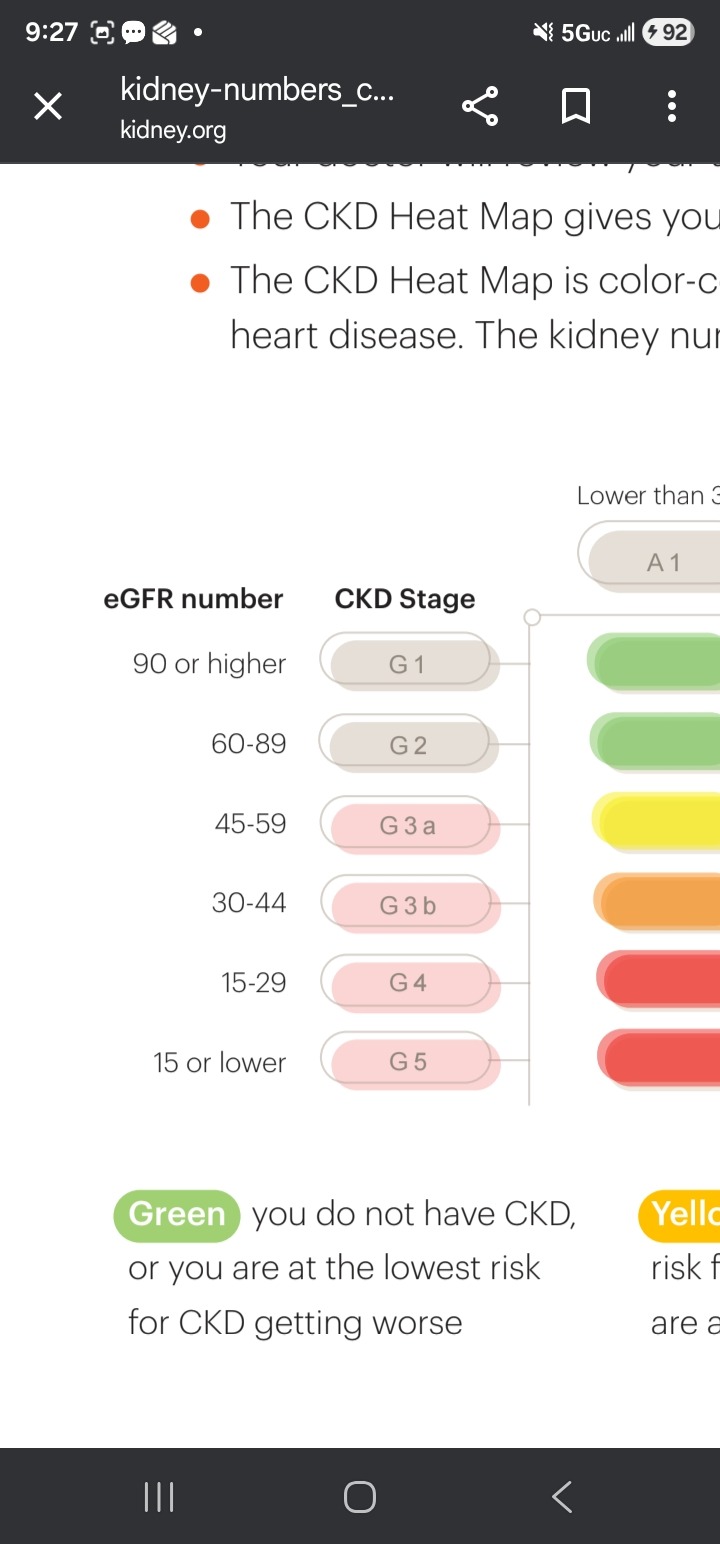Select the G1 stage pill
Image resolution: width=720 pixels, height=1544 pixels.
tap(408, 664)
